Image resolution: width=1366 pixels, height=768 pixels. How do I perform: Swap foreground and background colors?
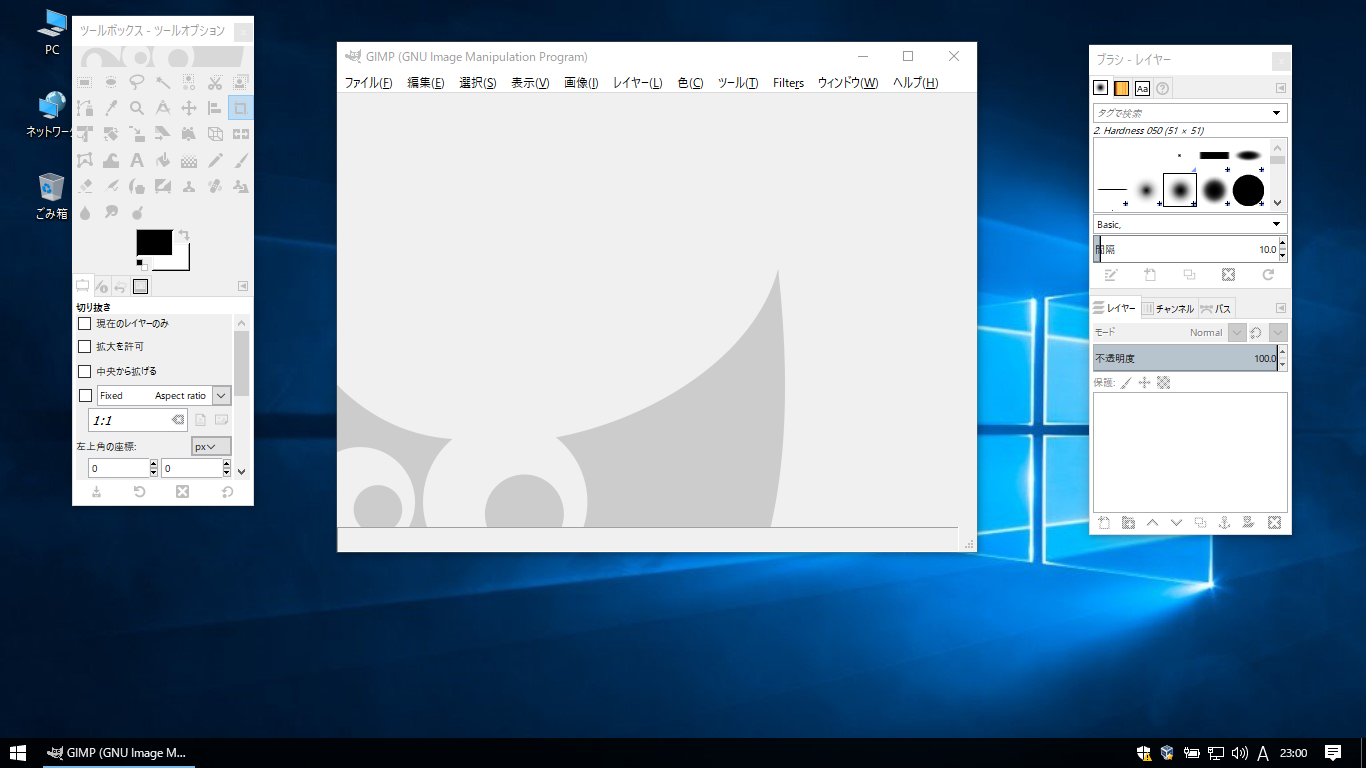click(184, 235)
